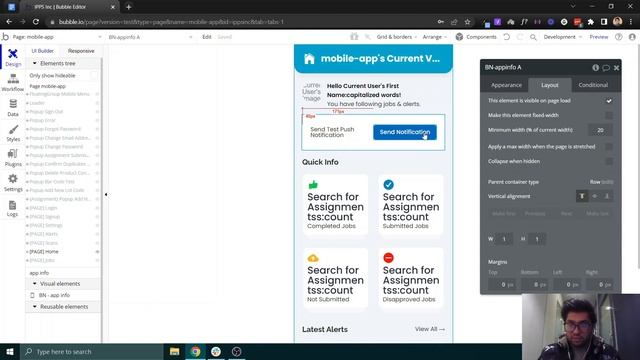The image size is (640, 360).
Task: Open File Explorer from taskbar
Action: click(x=174, y=351)
